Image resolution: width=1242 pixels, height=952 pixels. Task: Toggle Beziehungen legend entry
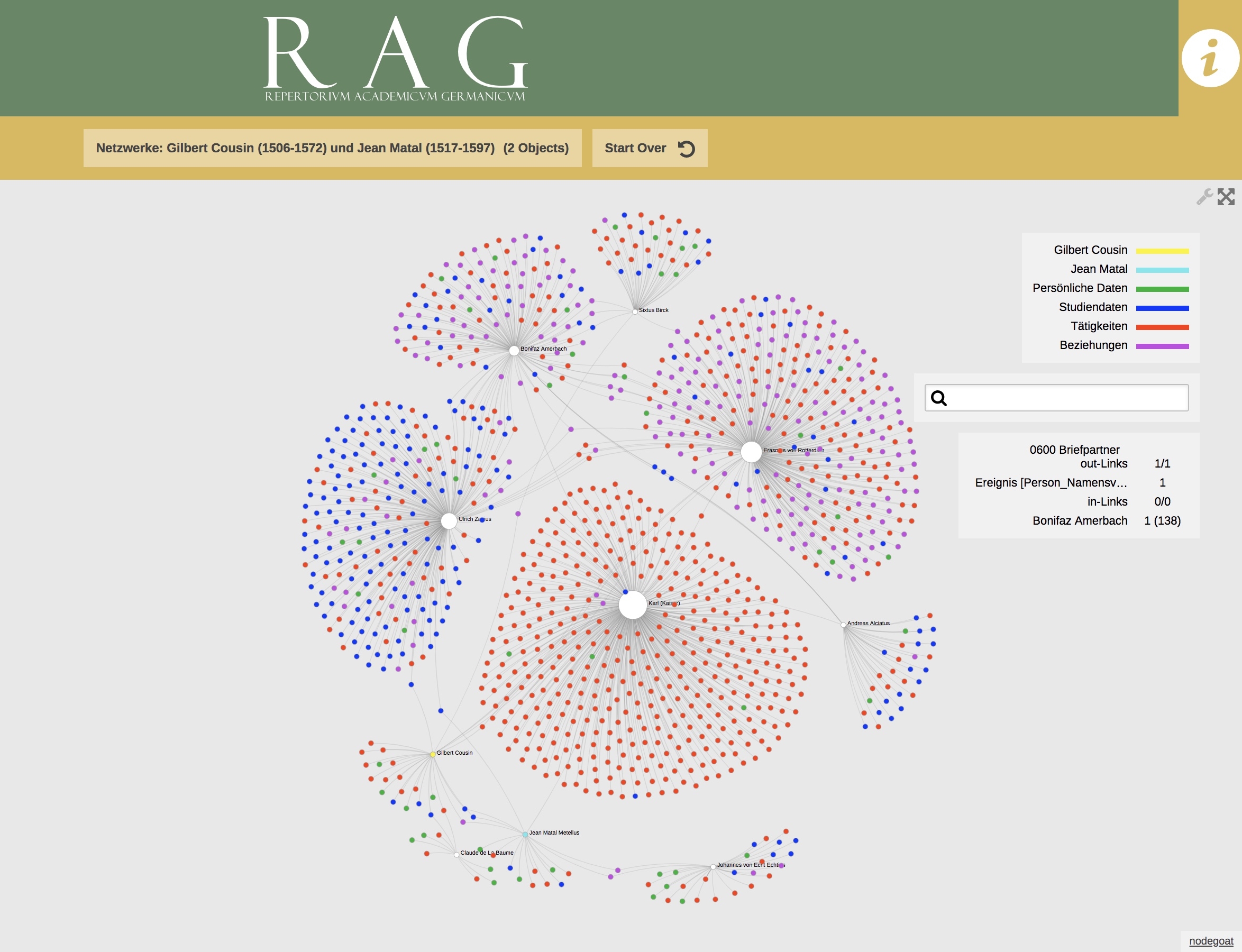(1093, 345)
